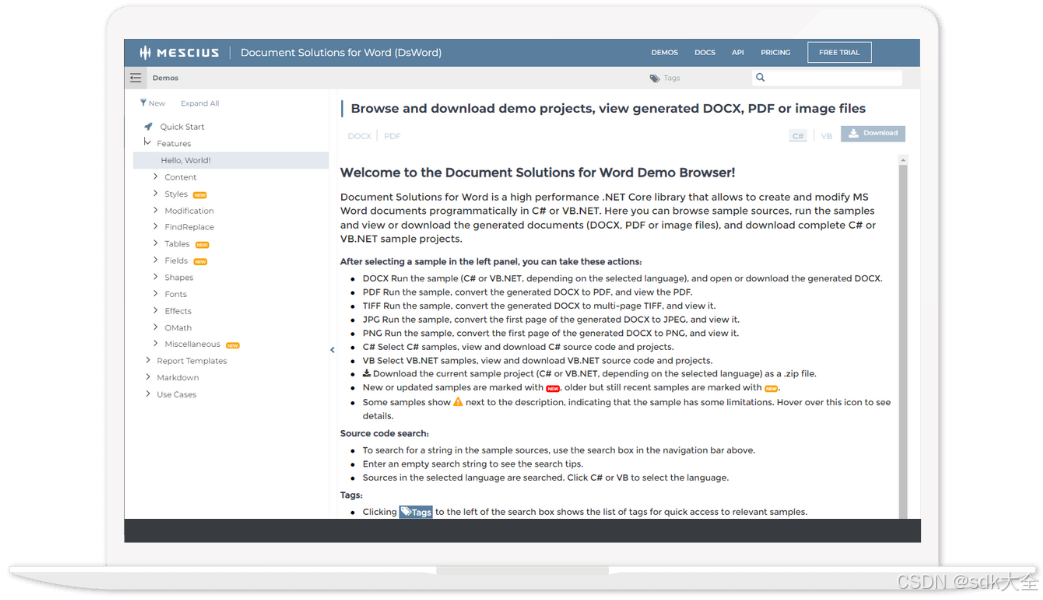Viewport: 1043px width, 600px height.
Task: Click the New filter label
Action: (x=157, y=103)
